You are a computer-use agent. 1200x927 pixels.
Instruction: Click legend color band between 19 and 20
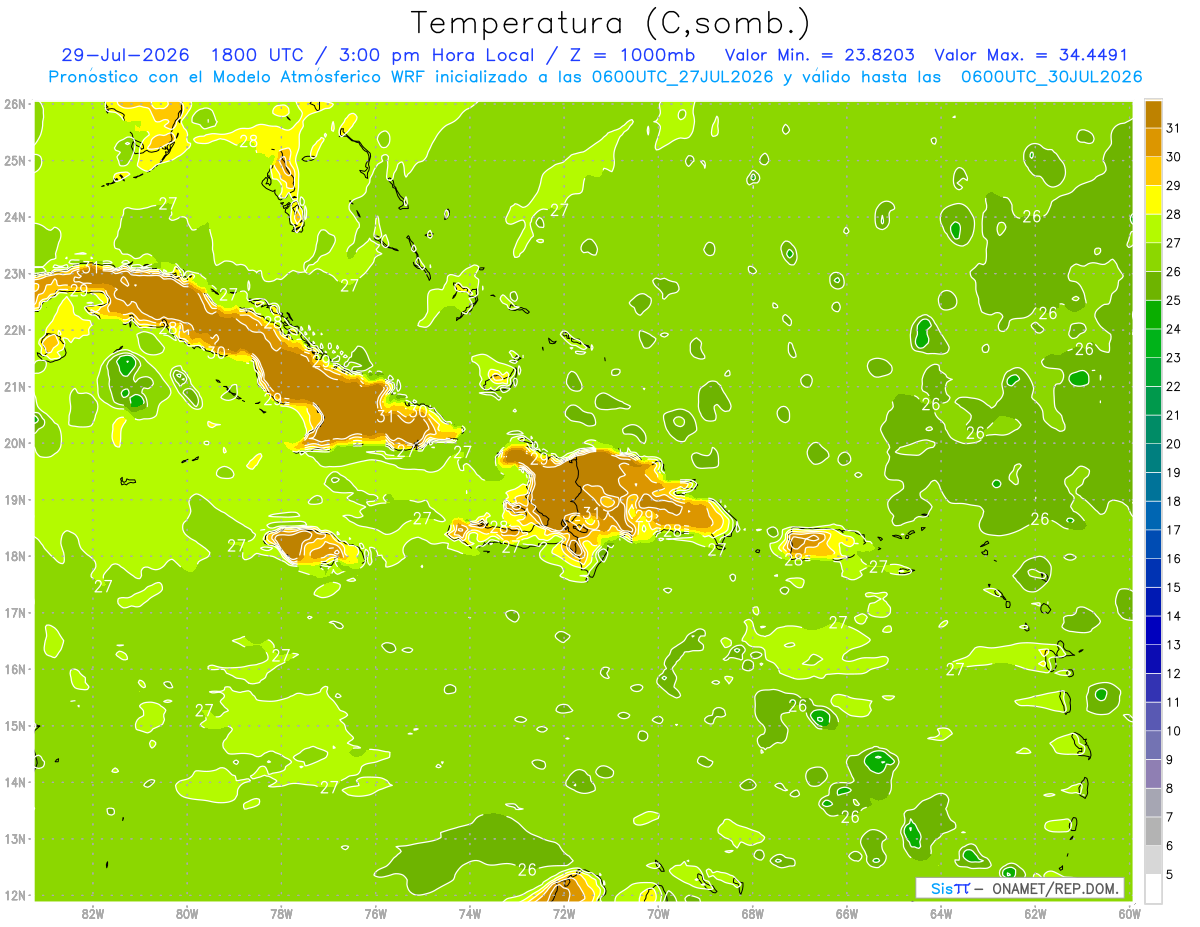(x=1153, y=457)
